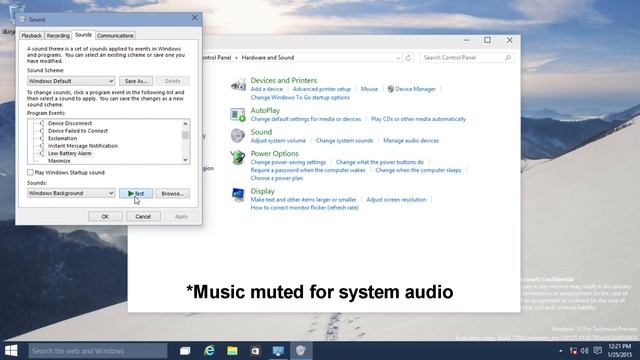The width and height of the screenshot is (640, 360).
Task: Open the Action Center notifications icon
Action: (598, 351)
